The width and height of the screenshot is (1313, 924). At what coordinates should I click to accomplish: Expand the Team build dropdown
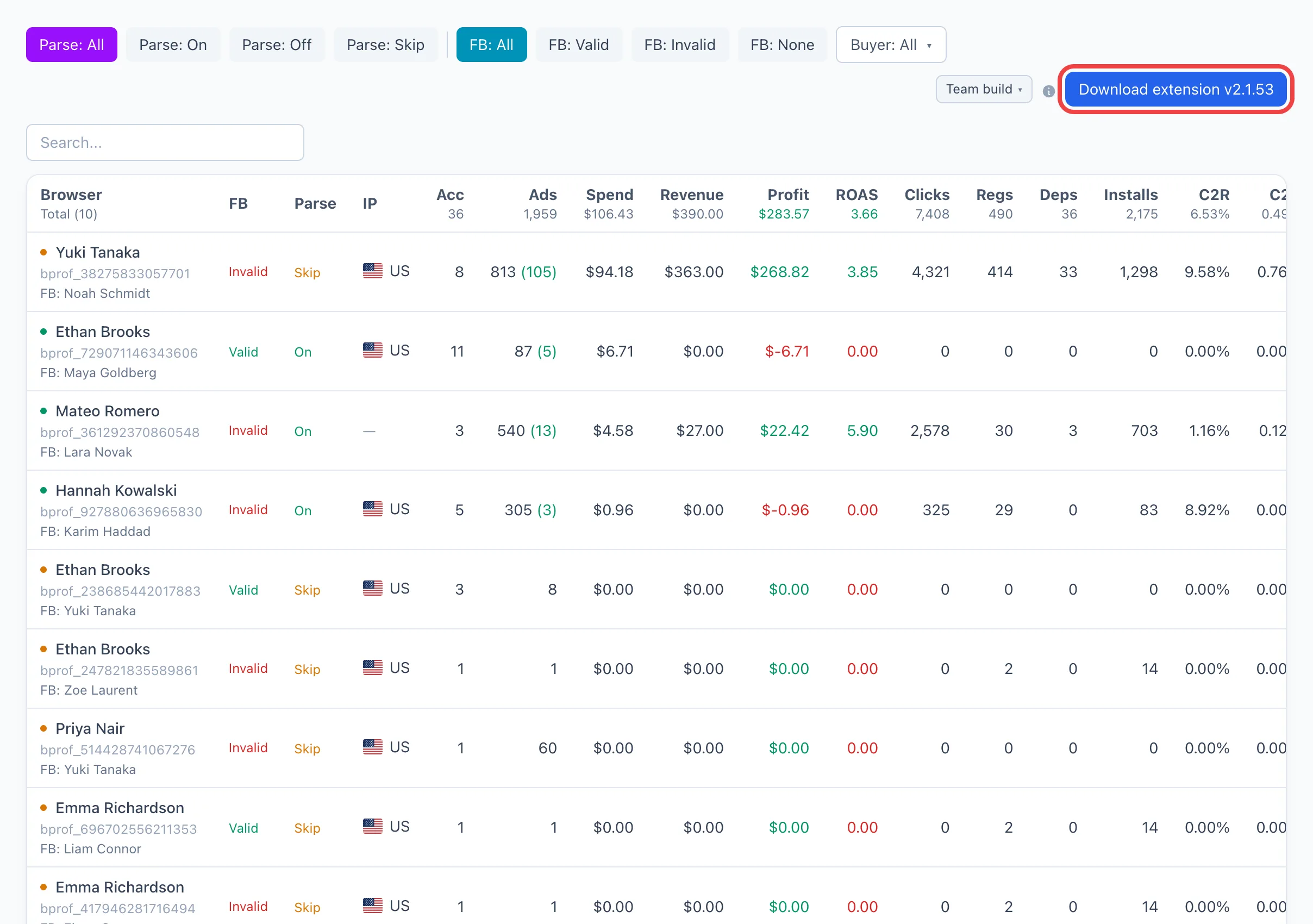[984, 89]
